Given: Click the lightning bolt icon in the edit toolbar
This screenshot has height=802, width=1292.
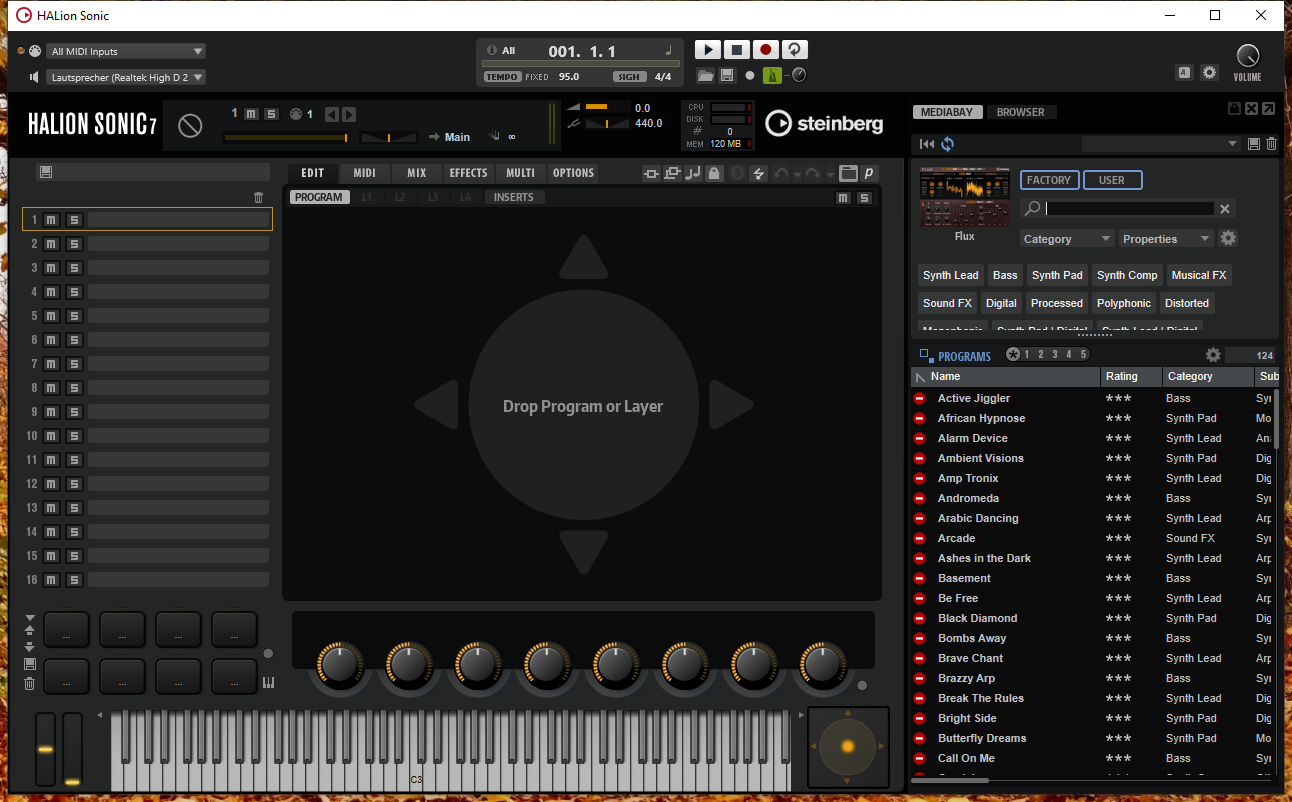Looking at the screenshot, I should click(758, 173).
